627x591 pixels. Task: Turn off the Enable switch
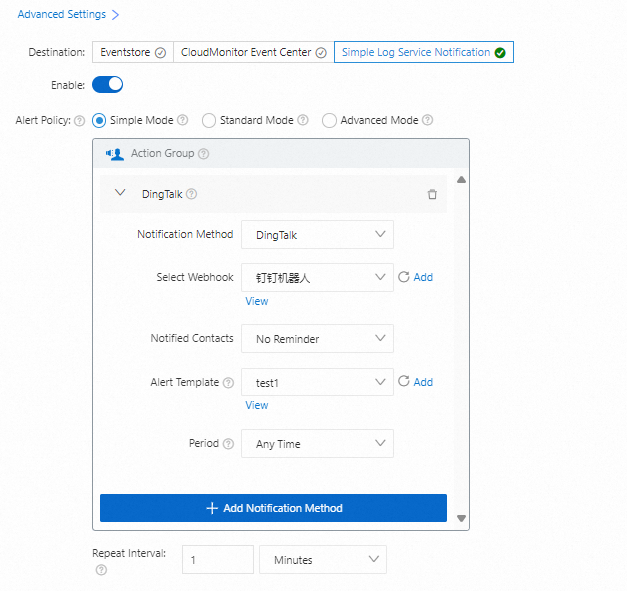107,85
